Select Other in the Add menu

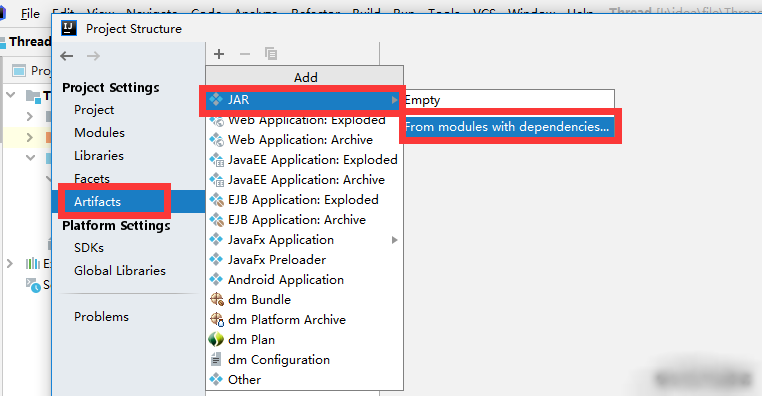pos(304,379)
